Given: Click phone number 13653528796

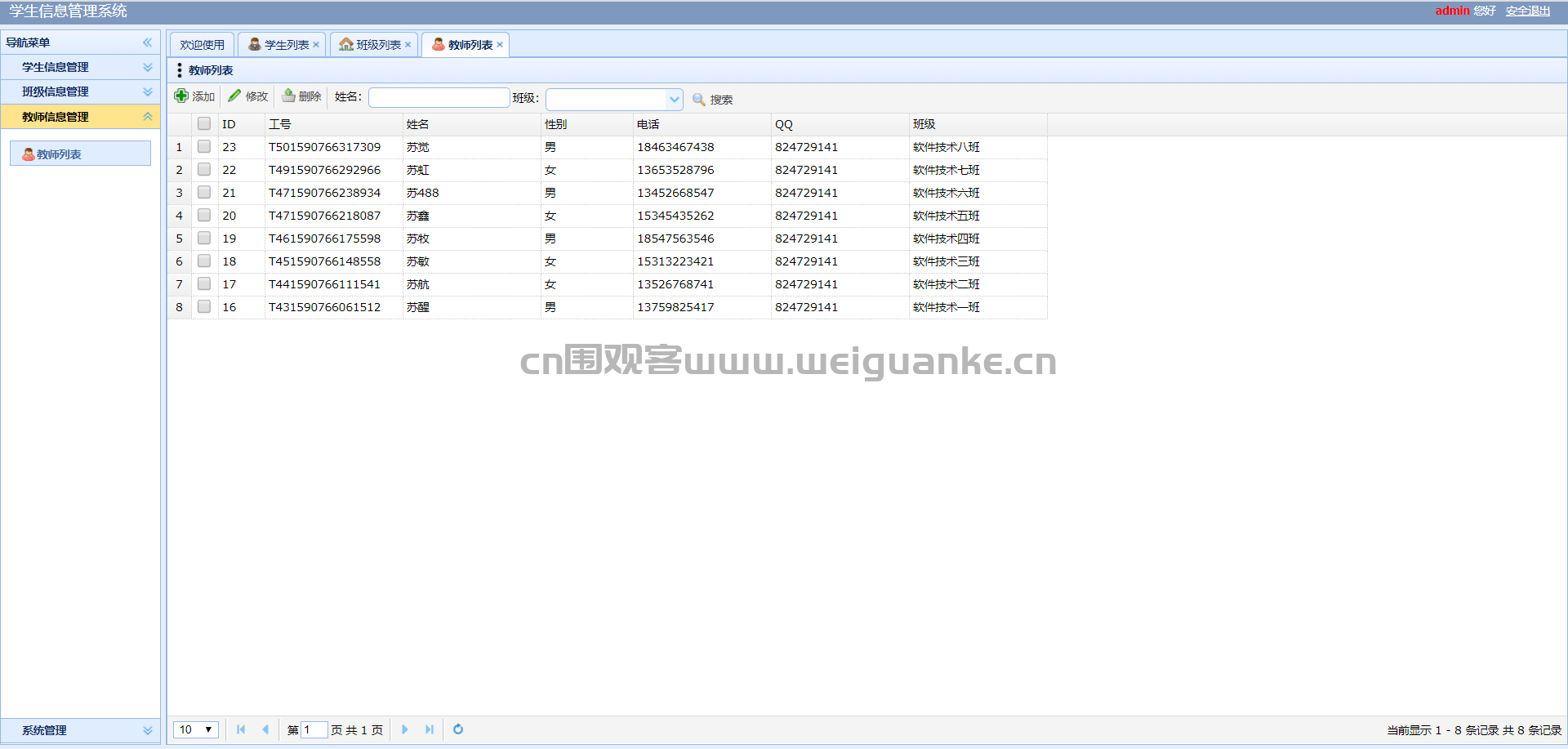Looking at the screenshot, I should pos(675,170).
